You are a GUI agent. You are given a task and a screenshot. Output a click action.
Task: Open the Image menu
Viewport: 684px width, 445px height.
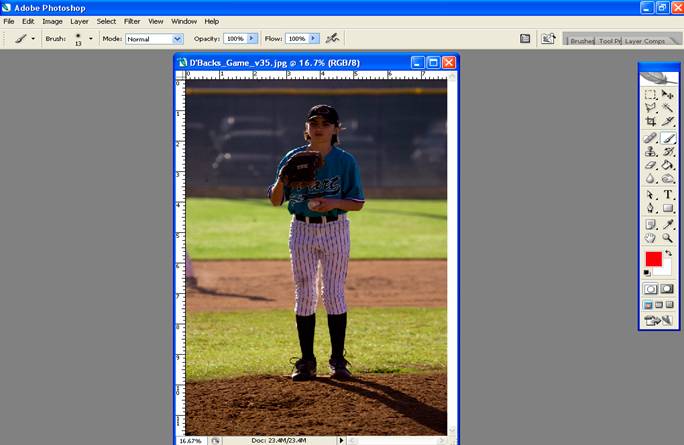coord(52,21)
